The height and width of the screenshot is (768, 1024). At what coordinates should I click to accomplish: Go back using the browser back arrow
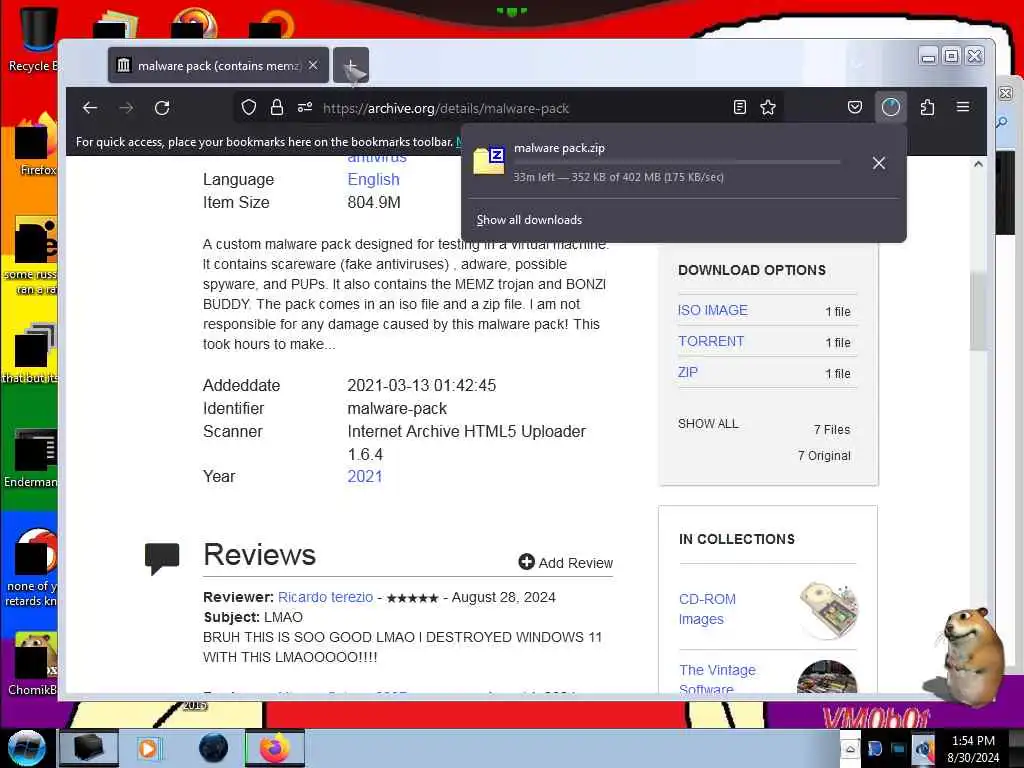[90, 108]
